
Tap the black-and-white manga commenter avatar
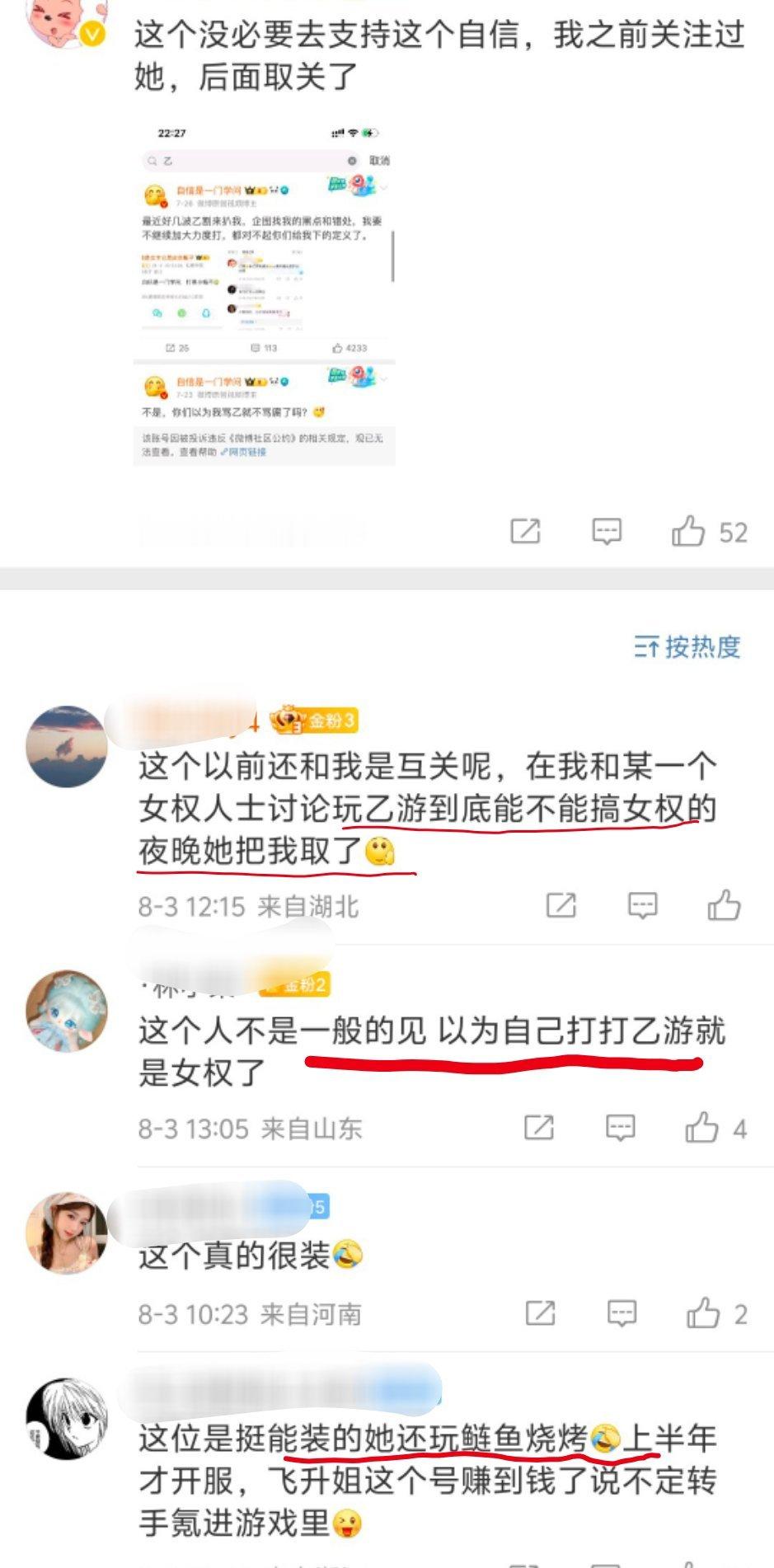pos(67,1418)
